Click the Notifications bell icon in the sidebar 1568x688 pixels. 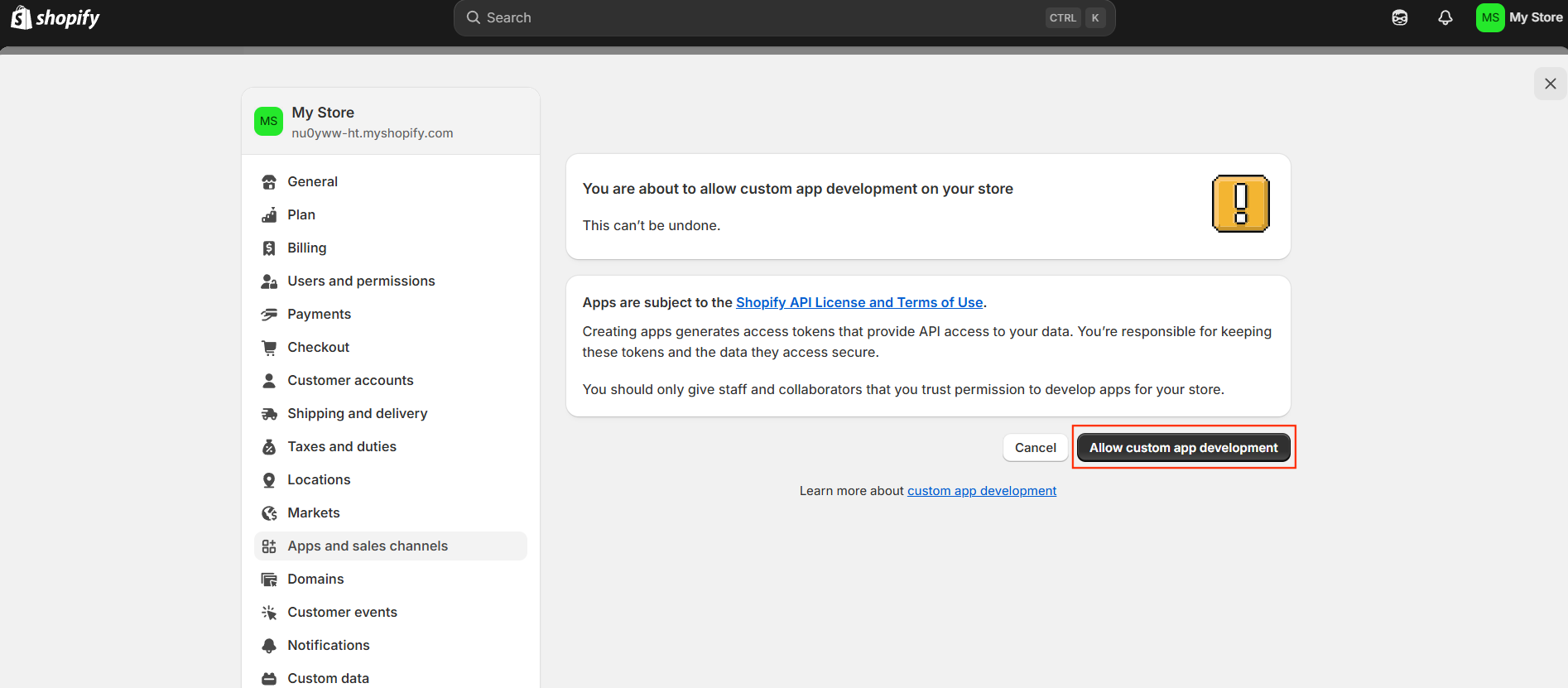point(269,646)
